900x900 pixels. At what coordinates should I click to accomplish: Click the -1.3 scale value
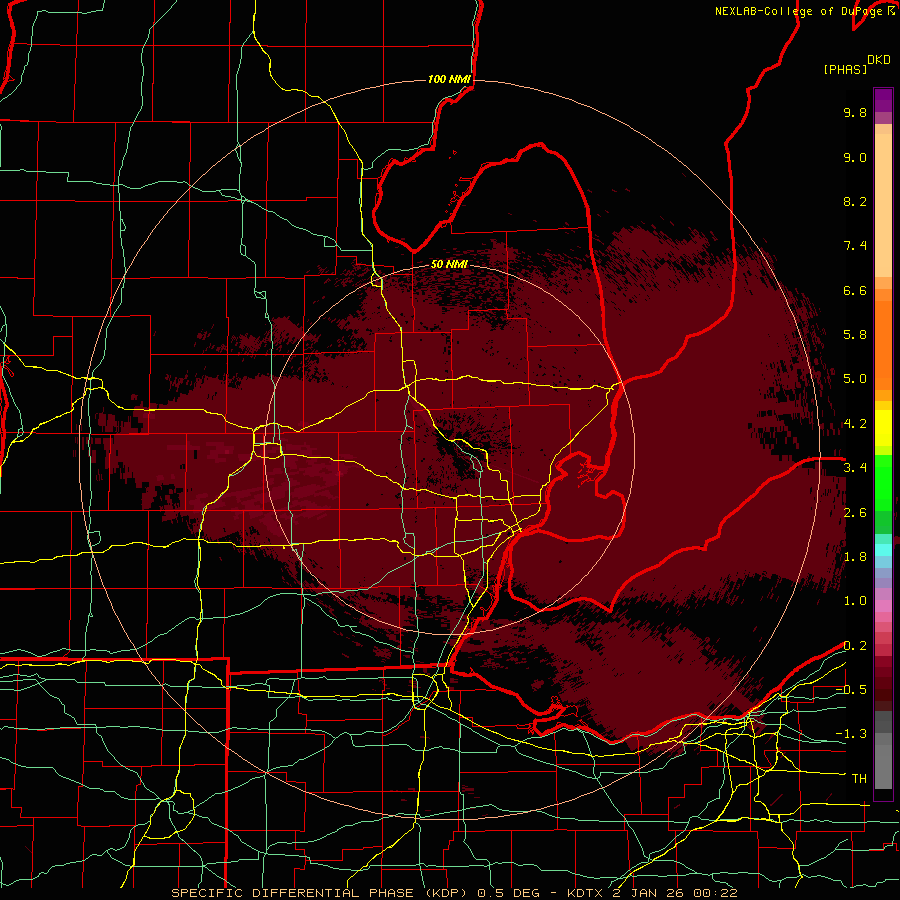(x=851, y=734)
